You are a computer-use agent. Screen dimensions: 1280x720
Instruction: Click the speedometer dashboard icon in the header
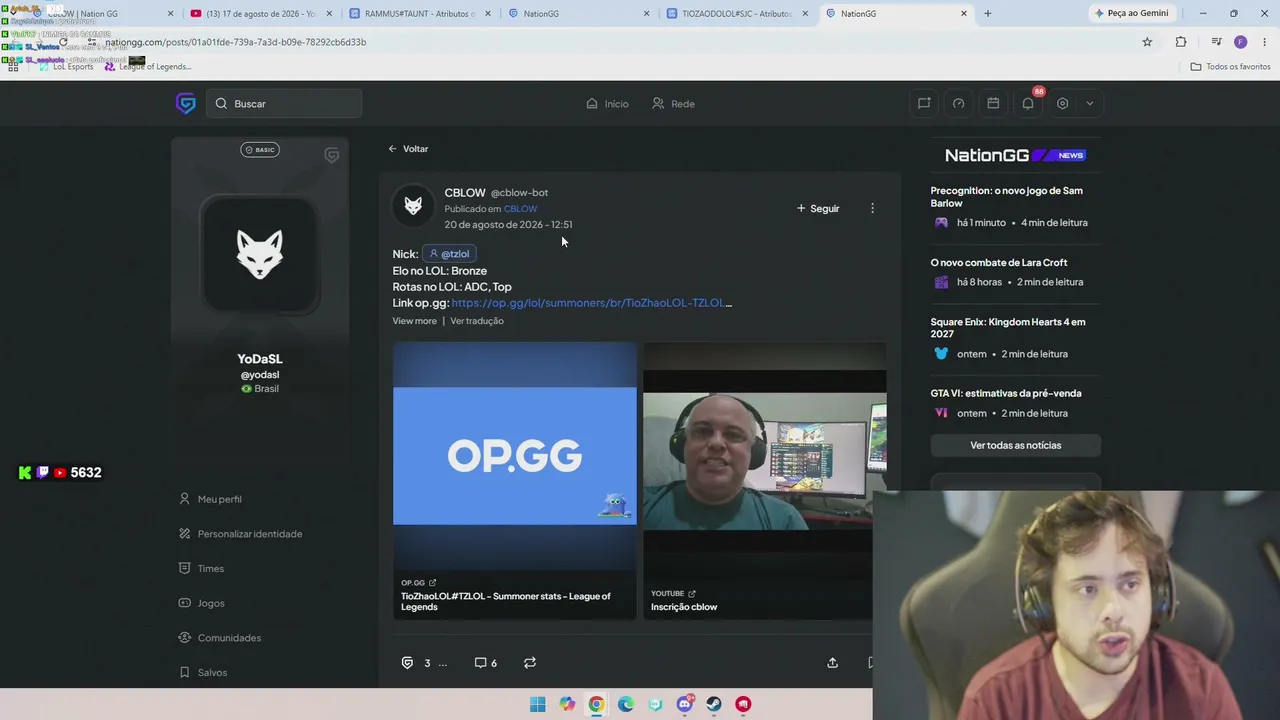tap(958, 103)
